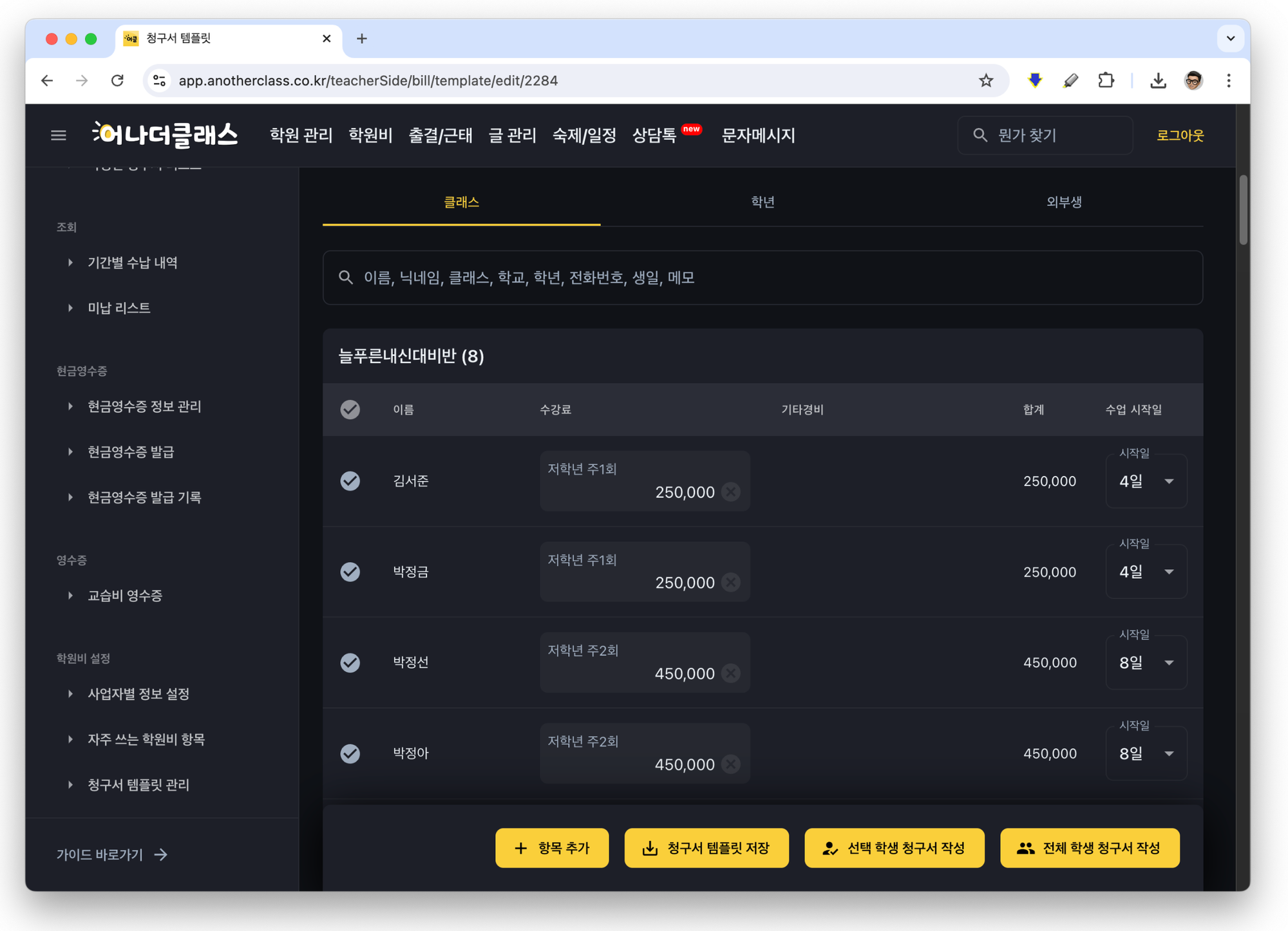Click the page vertical scrollbar

[x=1243, y=210]
